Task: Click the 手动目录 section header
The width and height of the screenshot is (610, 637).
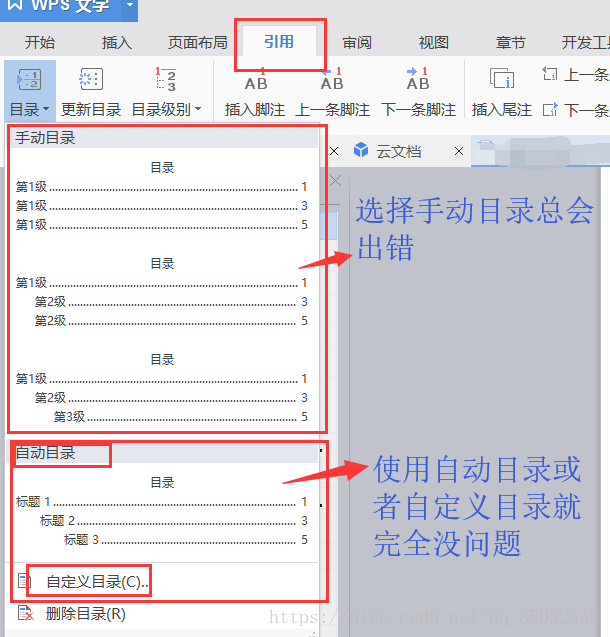Action: 163,137
